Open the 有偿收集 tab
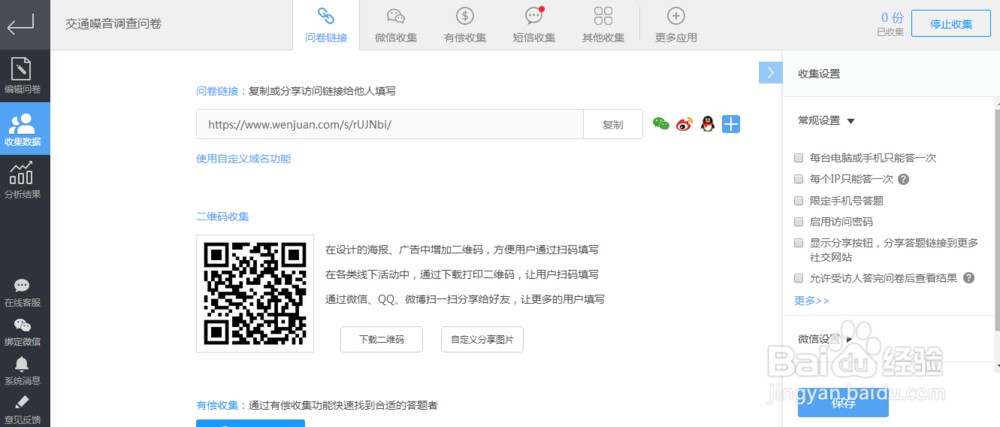 [x=465, y=25]
